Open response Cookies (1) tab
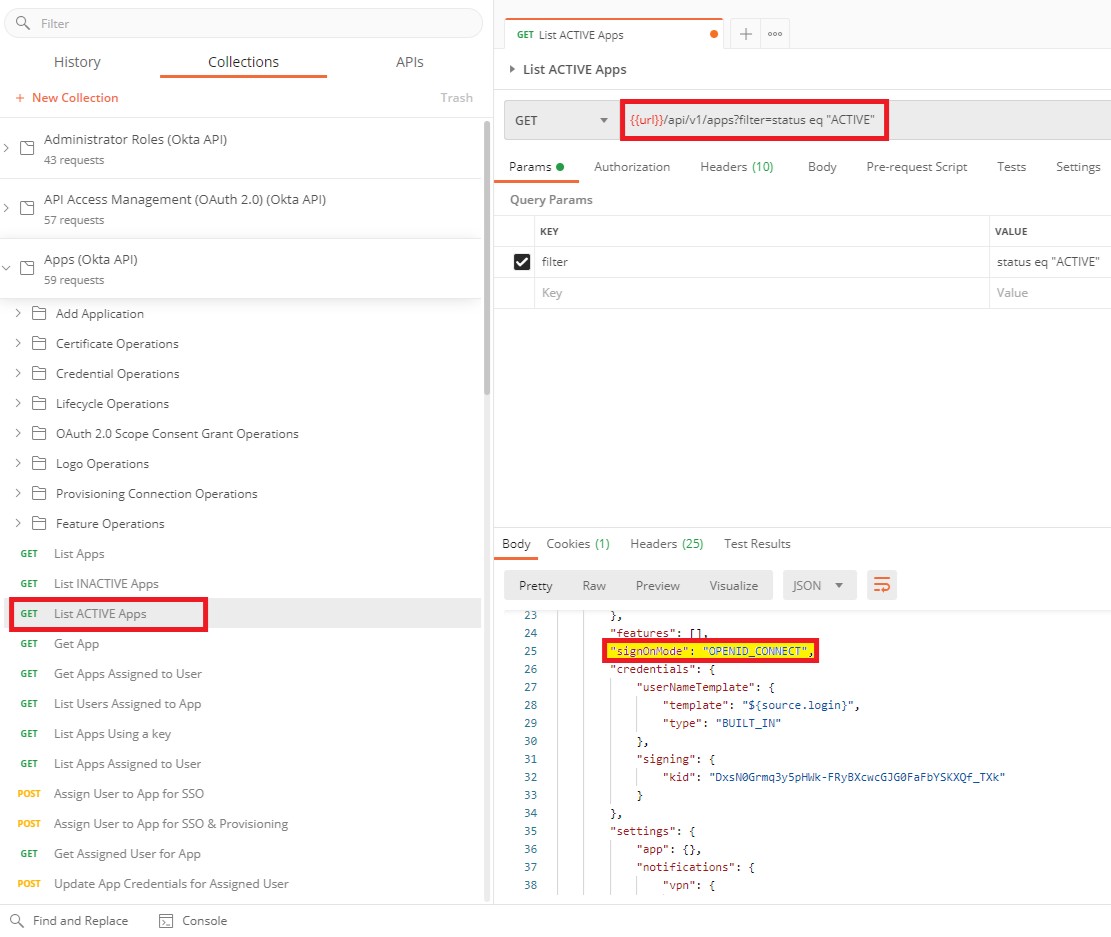1111x937 pixels. point(577,544)
